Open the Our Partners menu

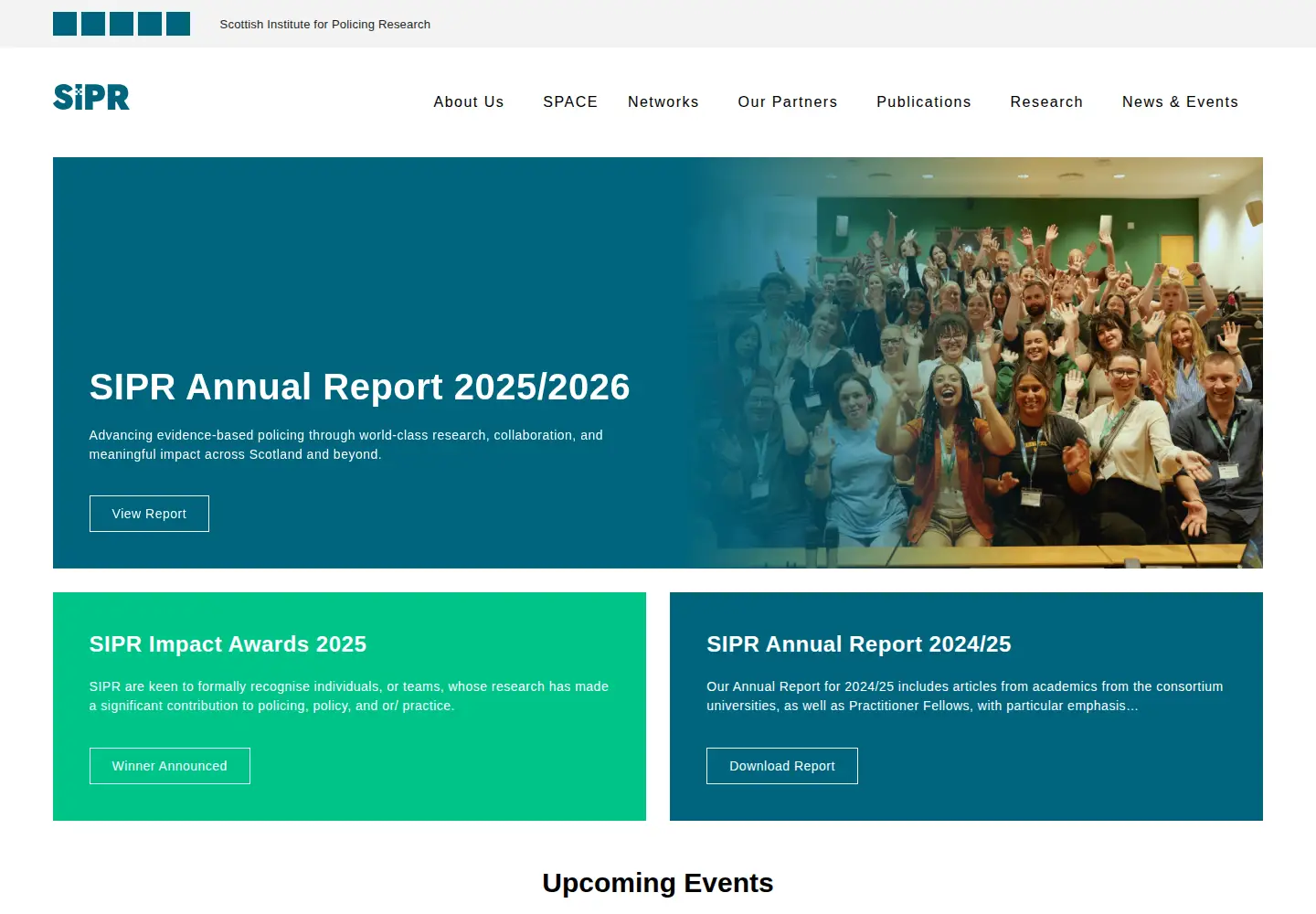coord(788,101)
